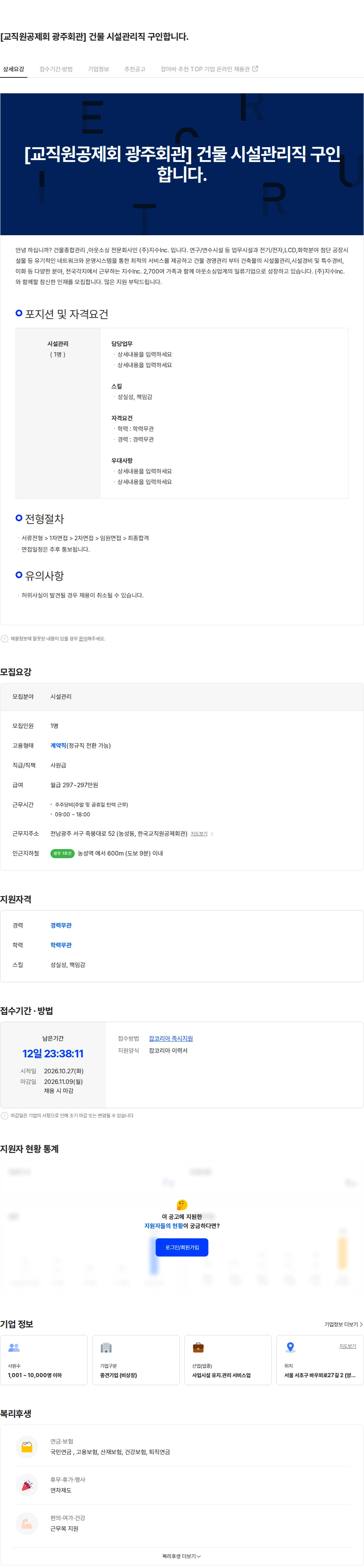The width and height of the screenshot is (364, 1568).
Task: Click the remaining time 12일 23:38:11
Action: click(53, 1054)
